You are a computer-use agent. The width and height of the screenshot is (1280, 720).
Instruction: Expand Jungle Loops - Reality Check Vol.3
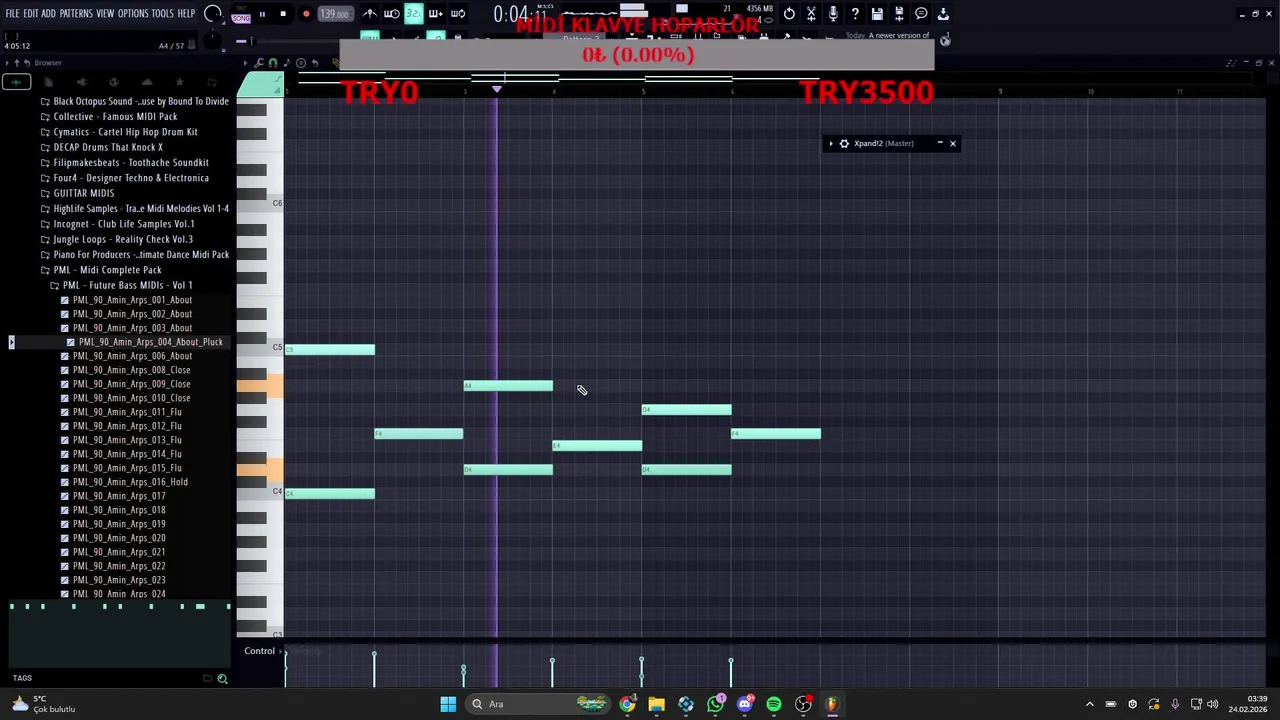(117, 239)
